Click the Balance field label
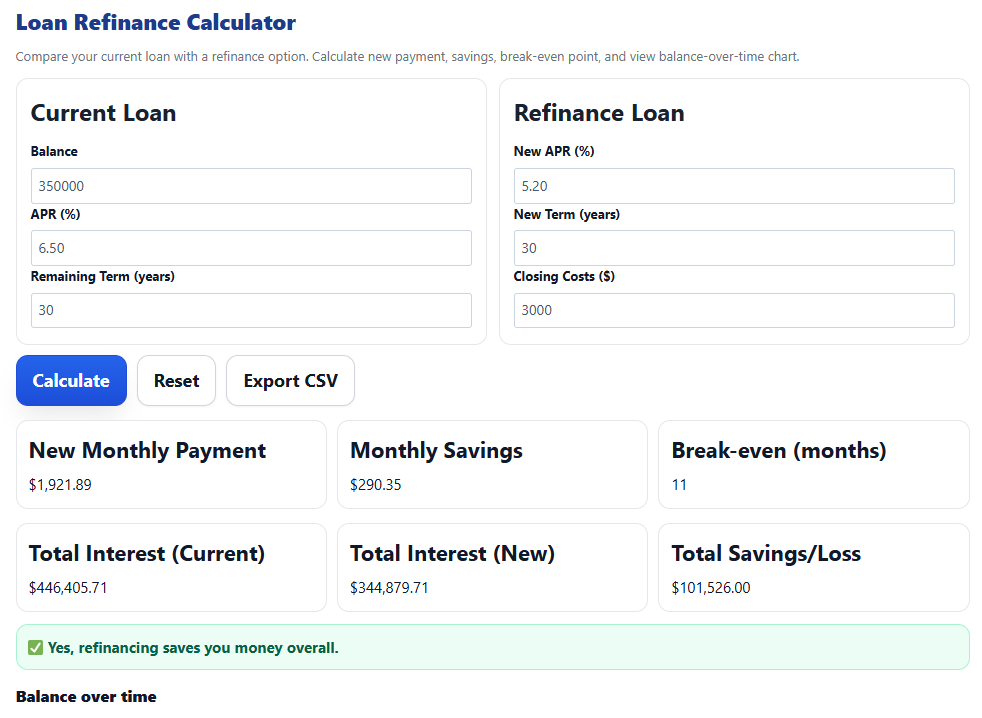The width and height of the screenshot is (982, 718). tap(54, 151)
